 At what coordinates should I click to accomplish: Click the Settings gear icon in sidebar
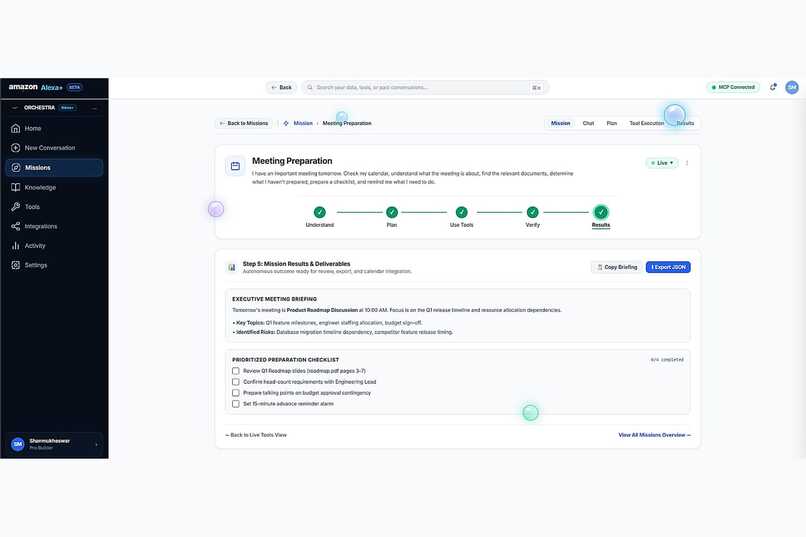point(15,265)
